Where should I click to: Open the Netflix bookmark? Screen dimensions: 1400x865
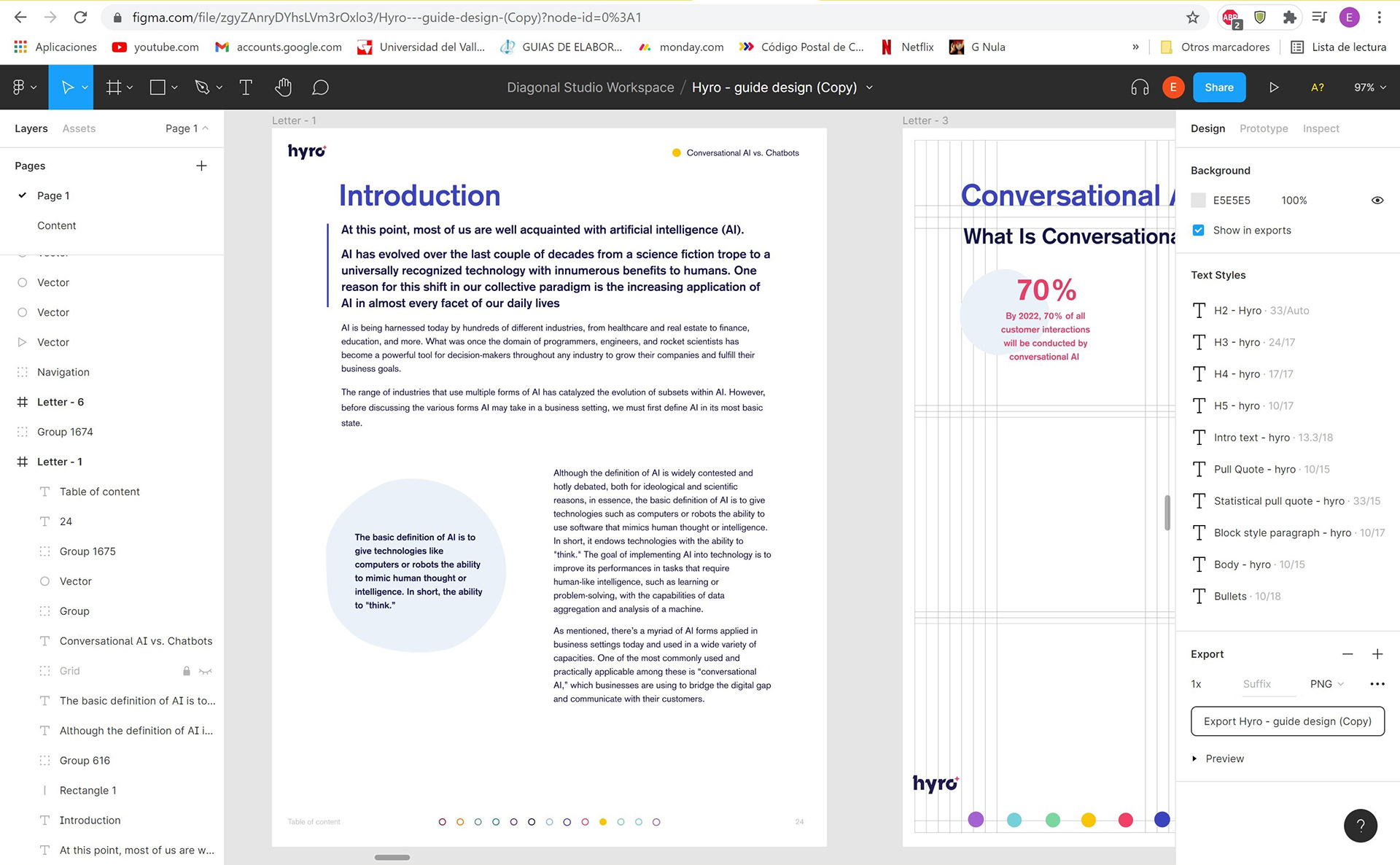point(907,47)
